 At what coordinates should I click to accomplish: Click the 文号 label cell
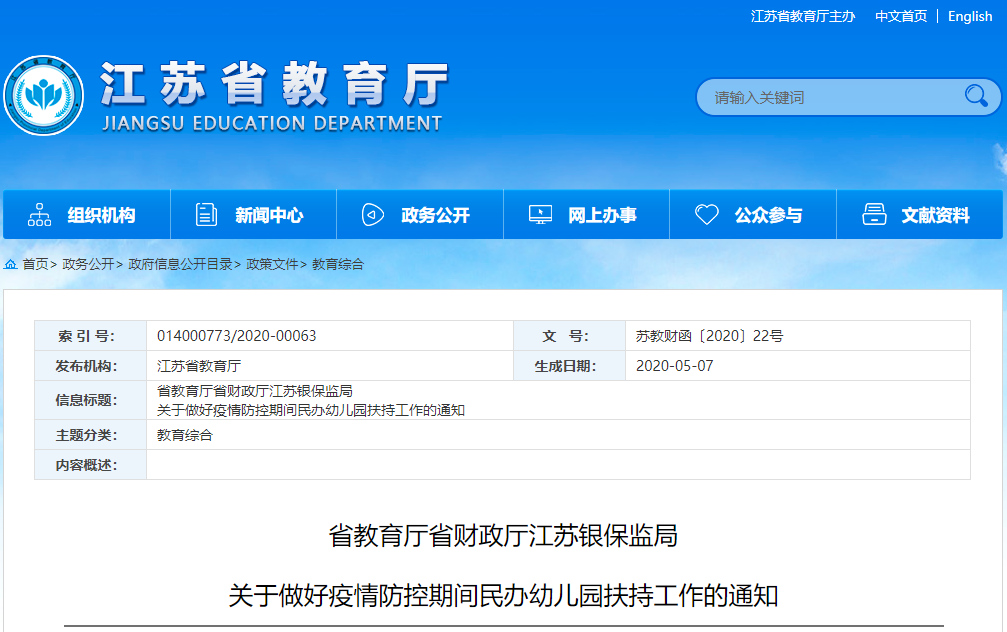click(570, 336)
